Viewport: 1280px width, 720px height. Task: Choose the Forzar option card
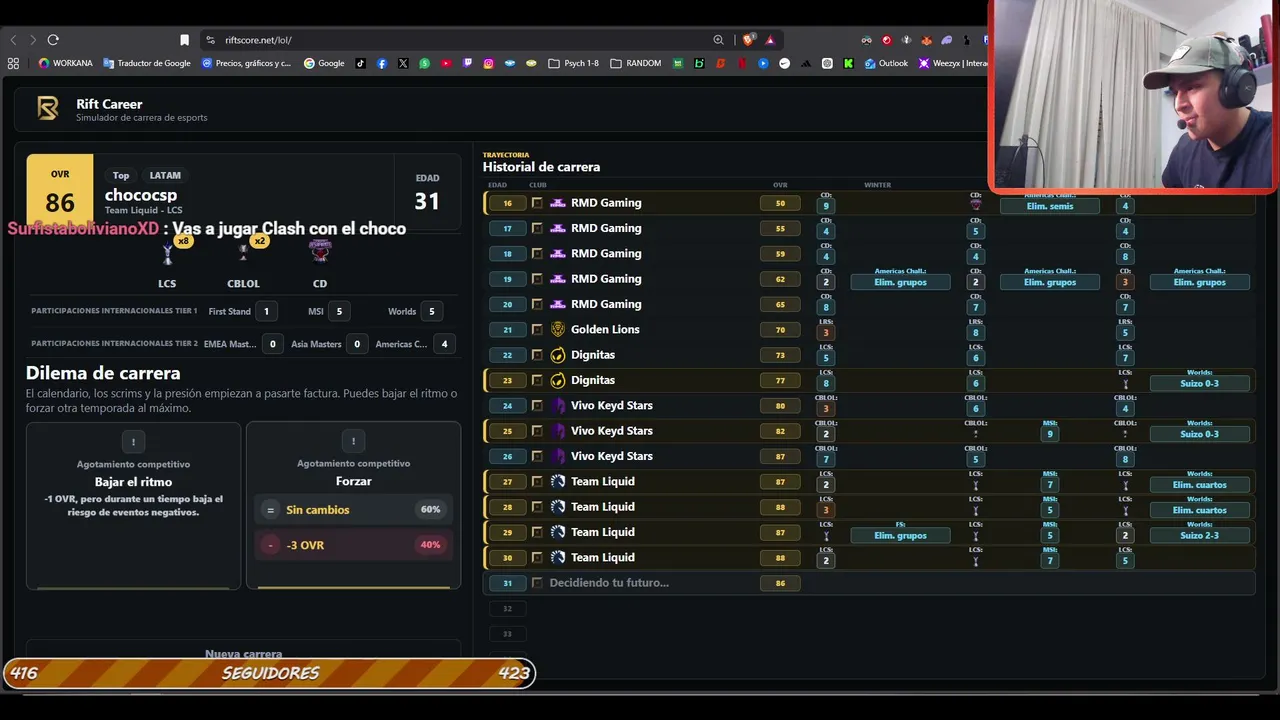[x=353, y=505]
